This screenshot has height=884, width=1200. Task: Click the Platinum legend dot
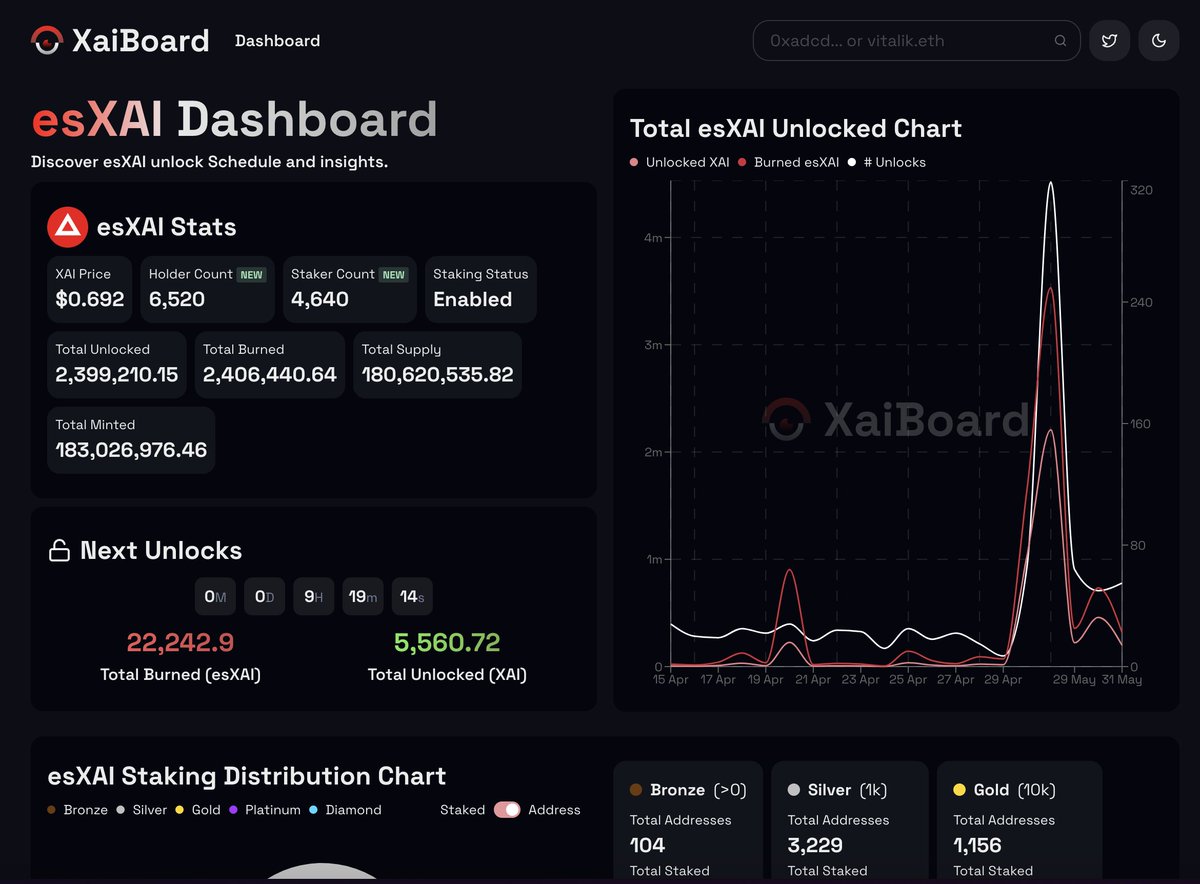coord(233,810)
